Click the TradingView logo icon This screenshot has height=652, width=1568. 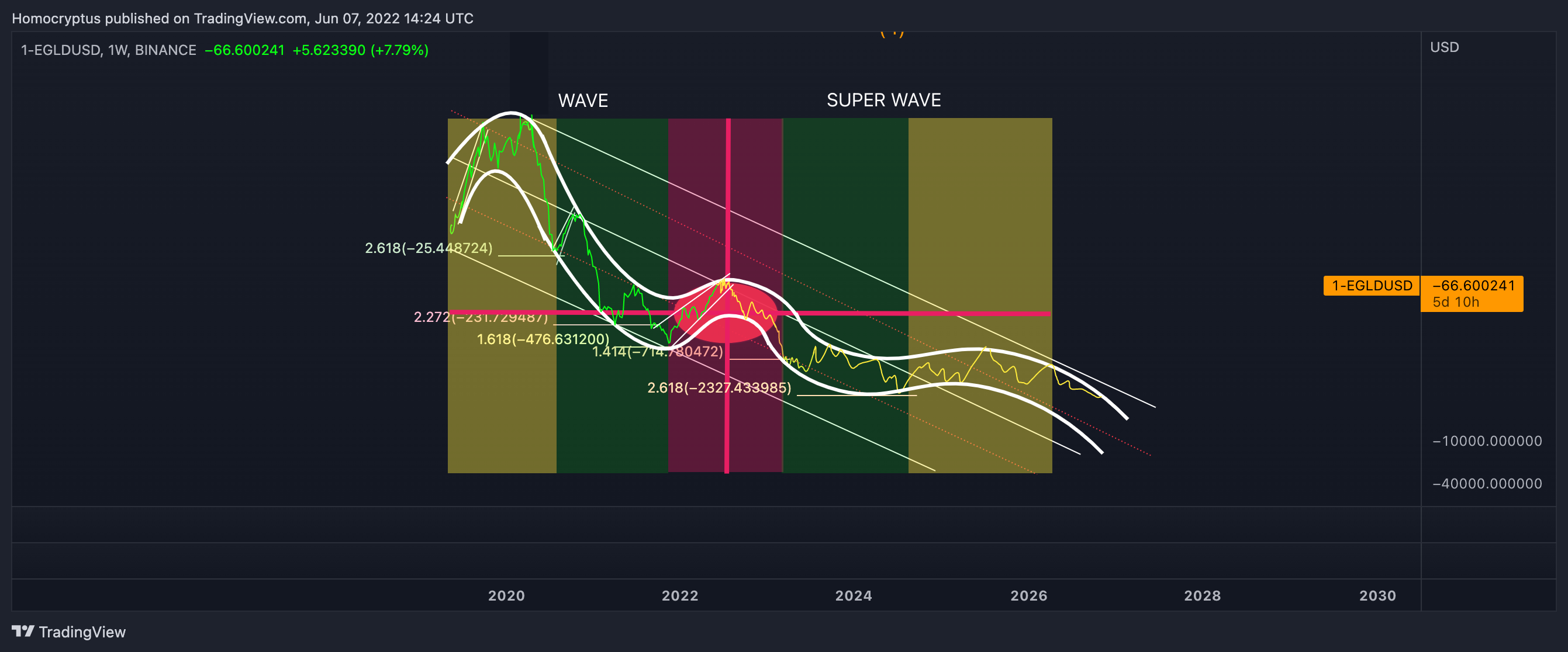click(x=23, y=632)
